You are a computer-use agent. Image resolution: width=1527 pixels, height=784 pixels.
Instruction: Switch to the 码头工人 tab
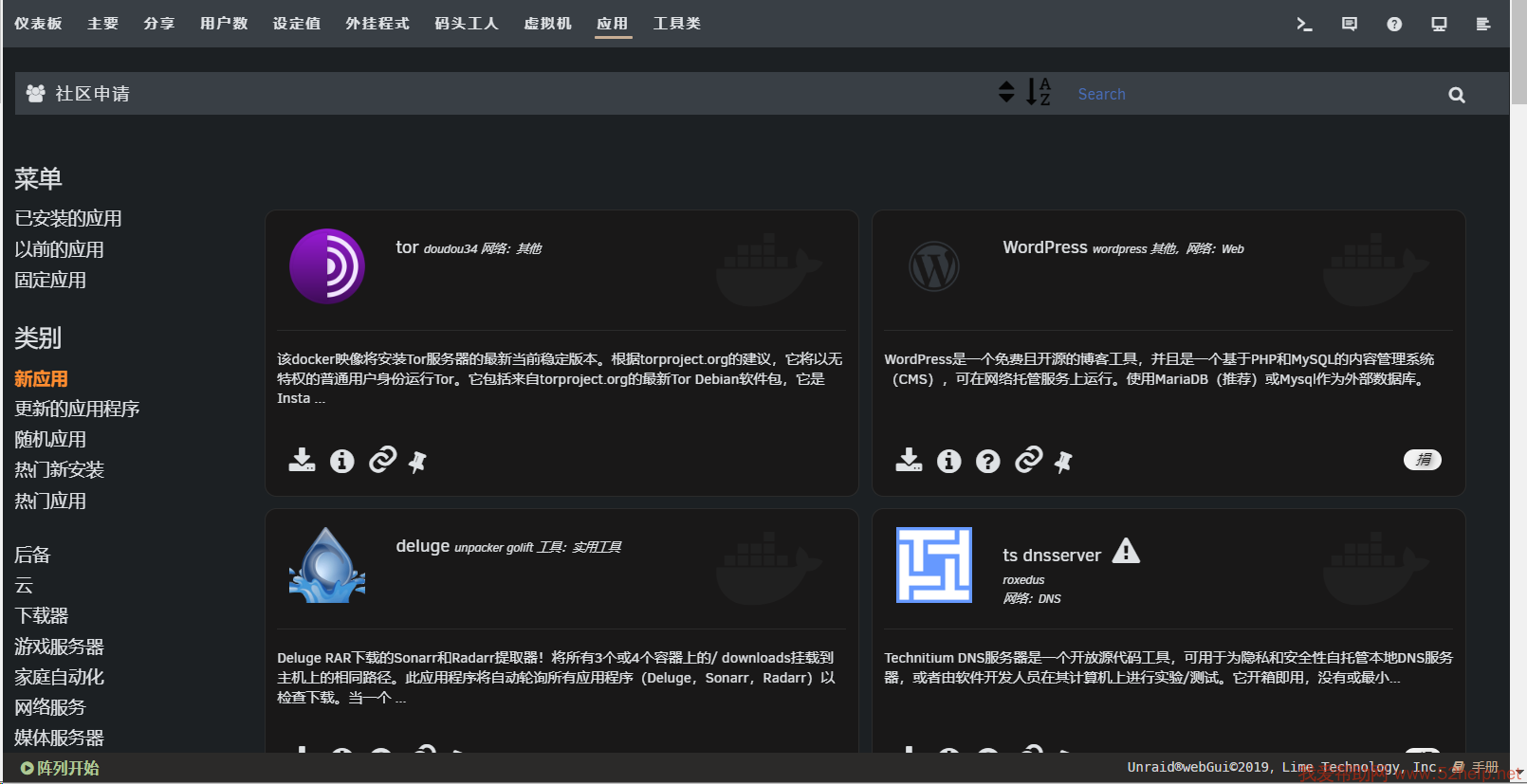(466, 24)
